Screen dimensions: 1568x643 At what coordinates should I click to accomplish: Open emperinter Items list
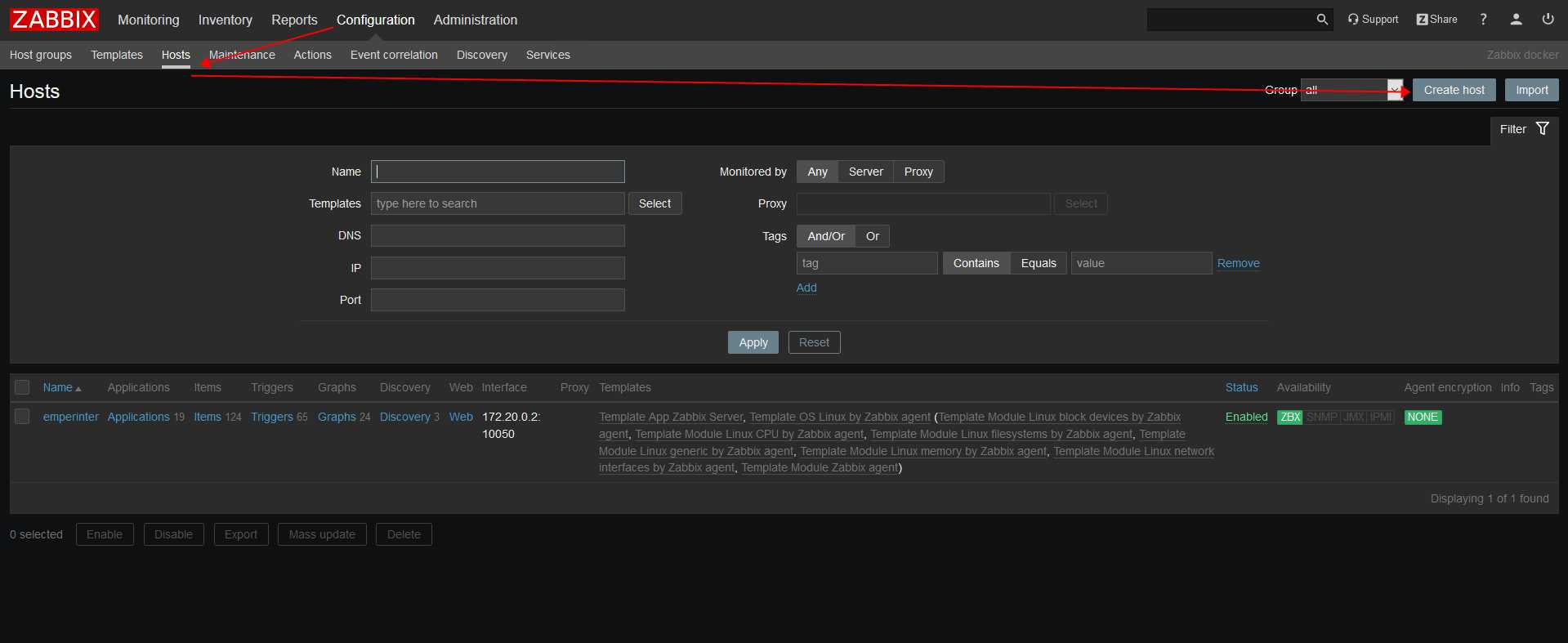point(208,417)
